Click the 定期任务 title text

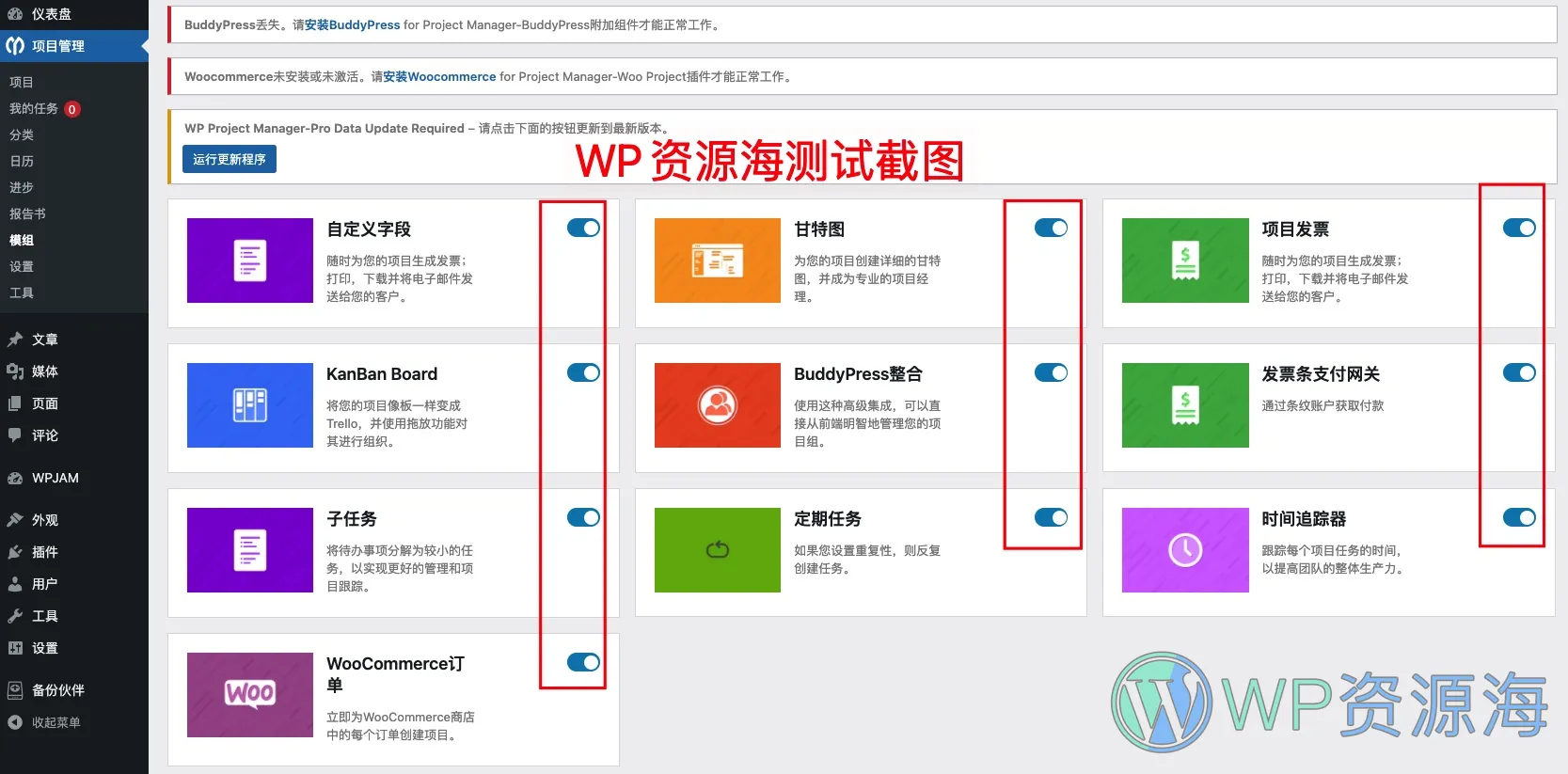[828, 518]
